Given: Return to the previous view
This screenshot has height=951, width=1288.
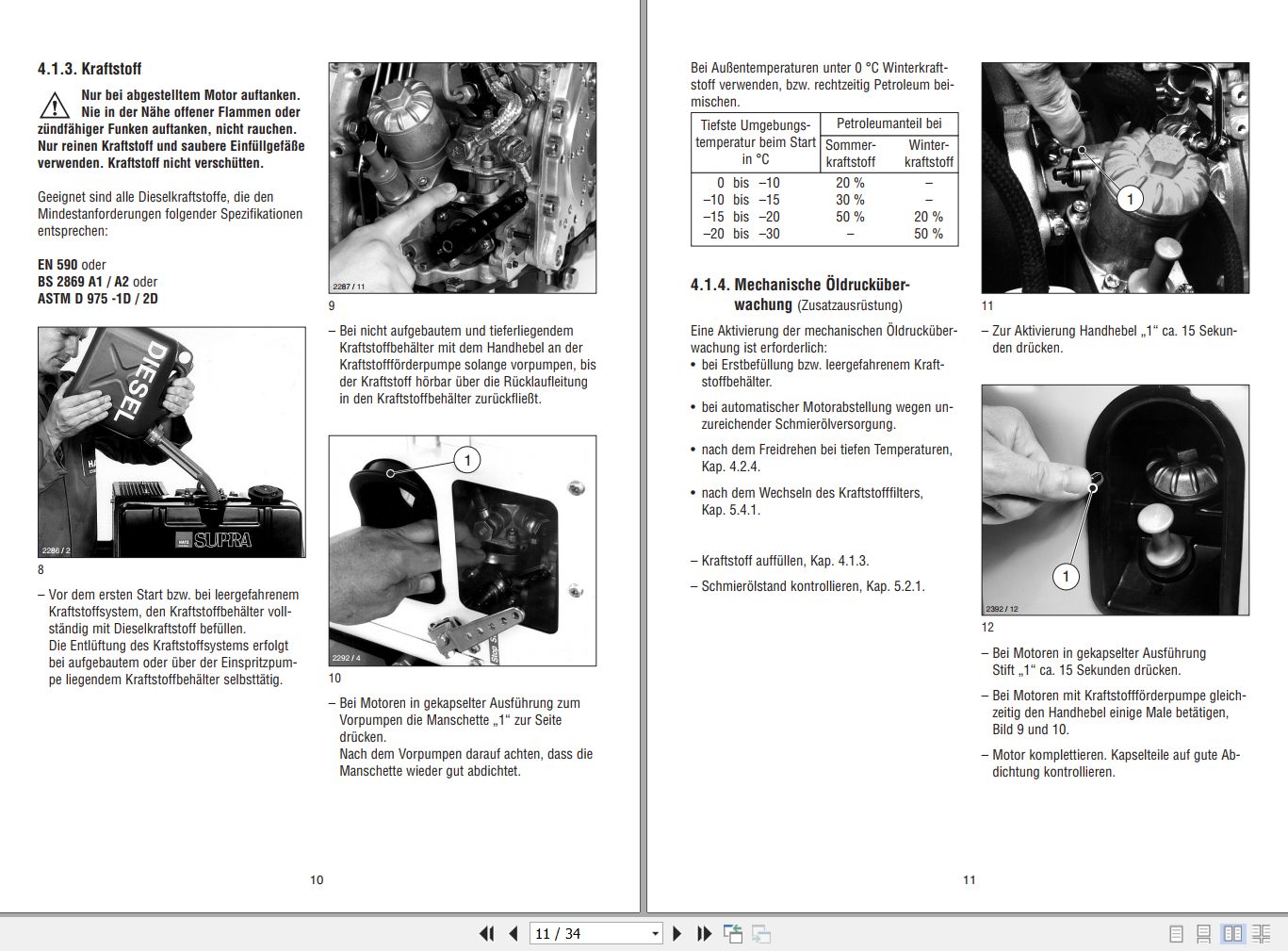Looking at the screenshot, I should [733, 933].
